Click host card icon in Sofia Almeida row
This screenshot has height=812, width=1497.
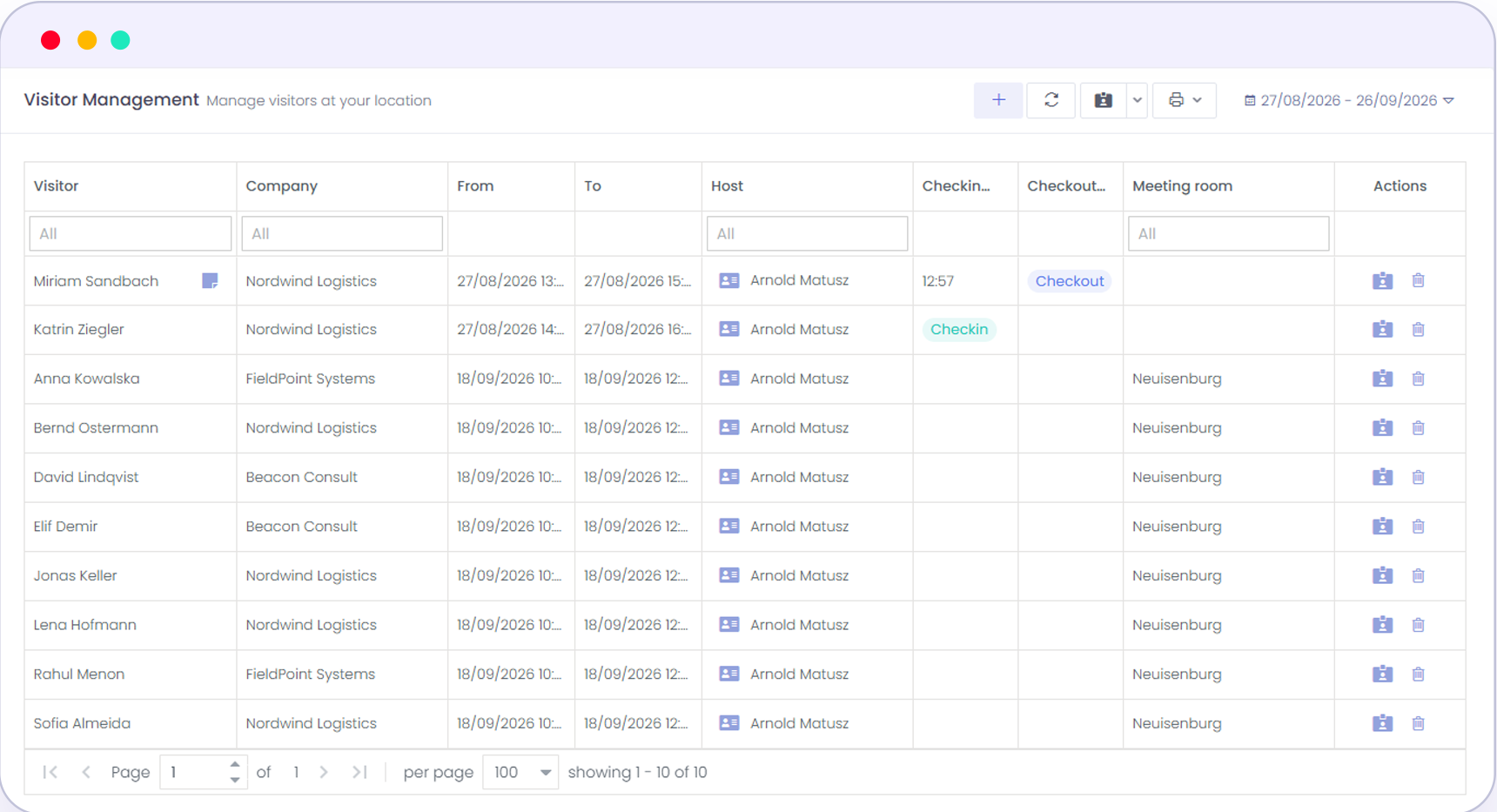pos(729,723)
